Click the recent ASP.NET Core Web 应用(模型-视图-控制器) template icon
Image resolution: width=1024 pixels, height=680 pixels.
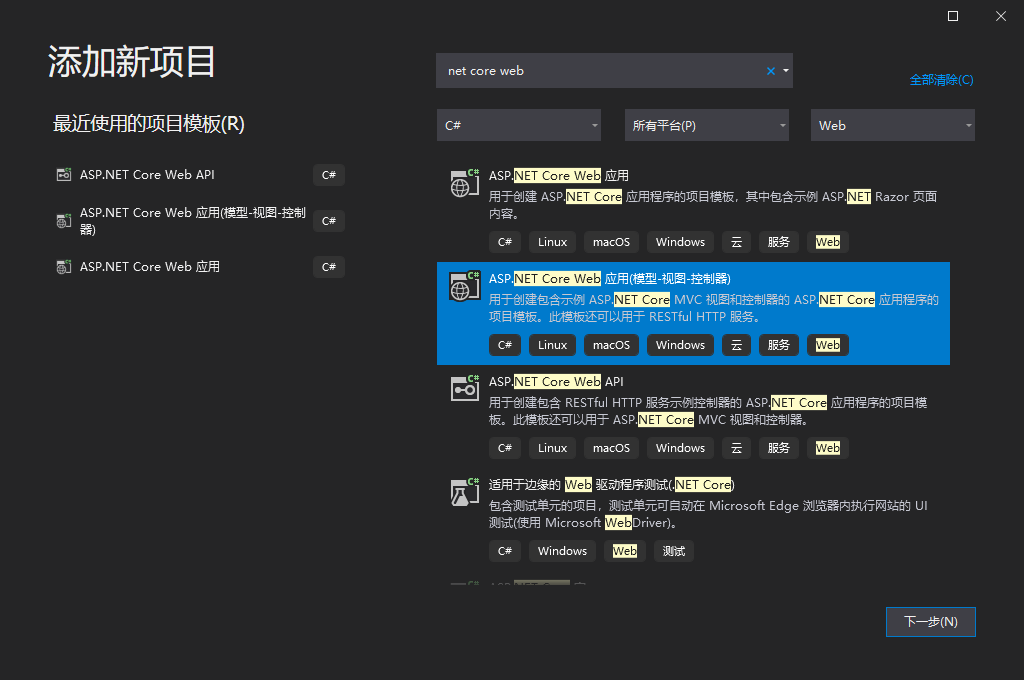click(x=62, y=220)
